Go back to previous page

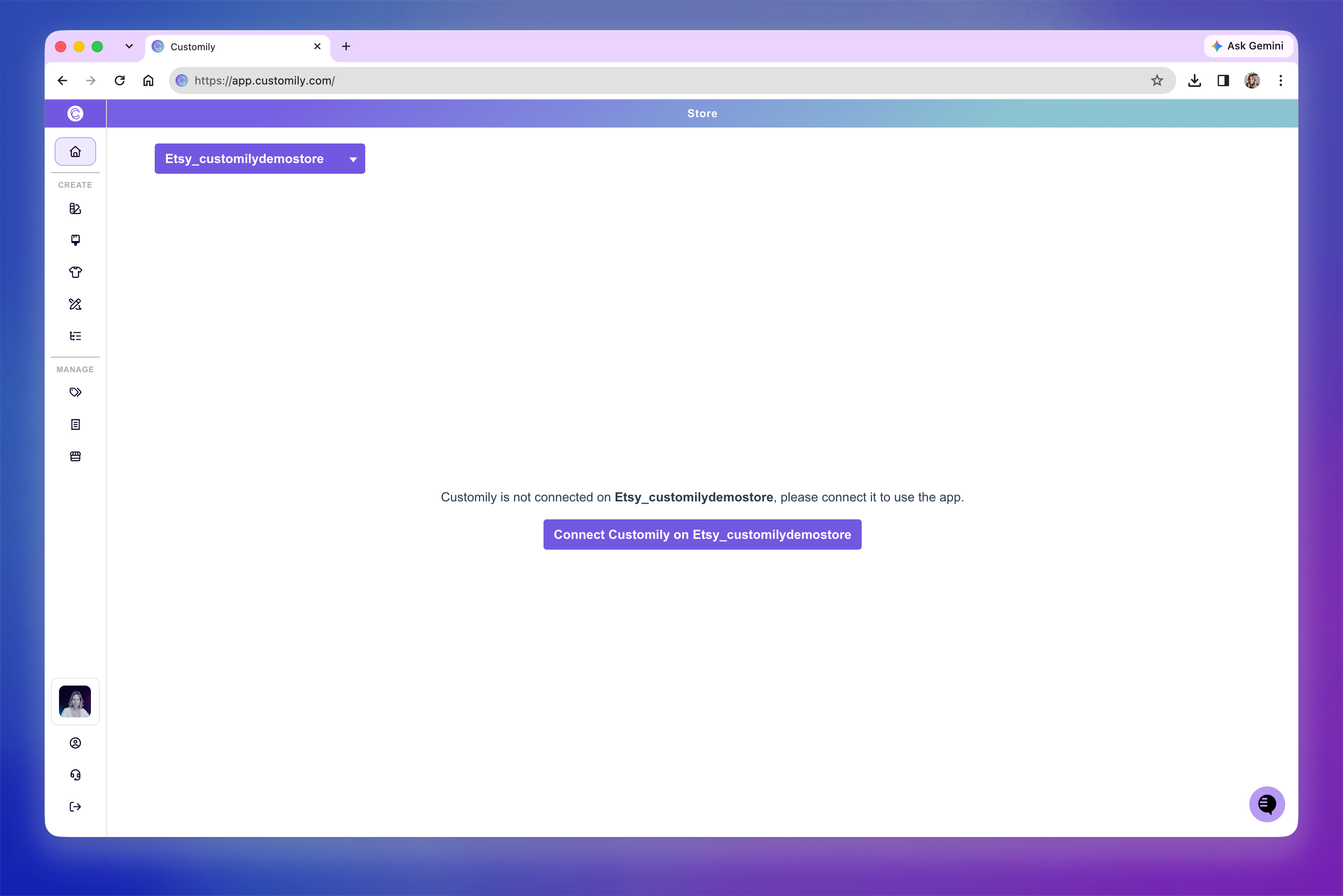coord(62,81)
